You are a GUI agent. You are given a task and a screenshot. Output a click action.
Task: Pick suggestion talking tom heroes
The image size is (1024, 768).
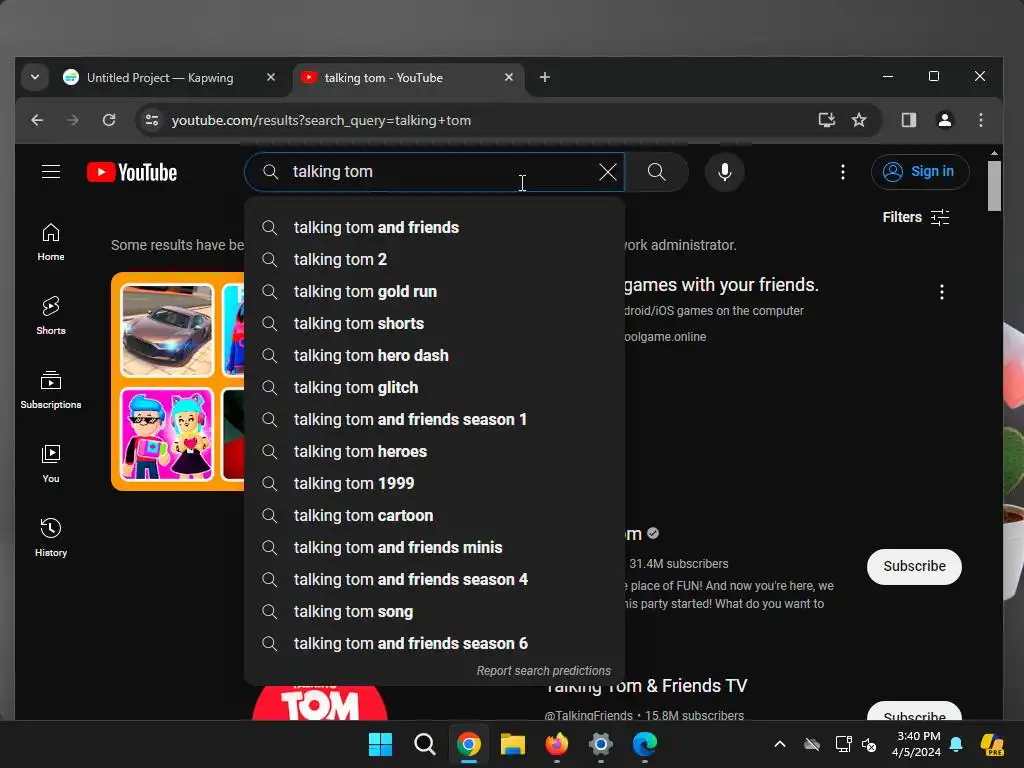[x=434, y=451]
